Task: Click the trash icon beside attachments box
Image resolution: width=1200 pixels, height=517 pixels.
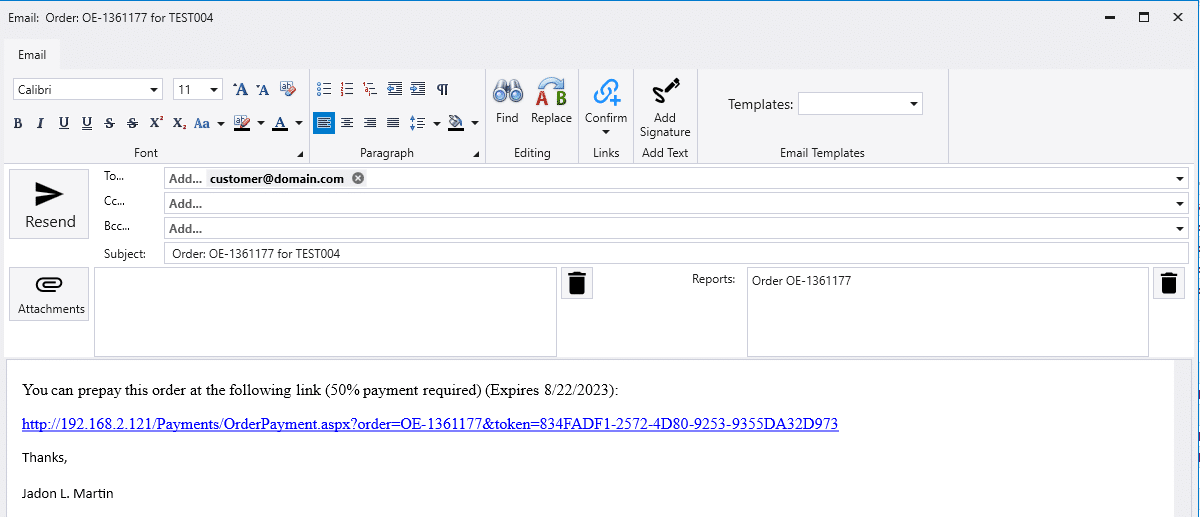Action: pyautogui.click(x=576, y=284)
